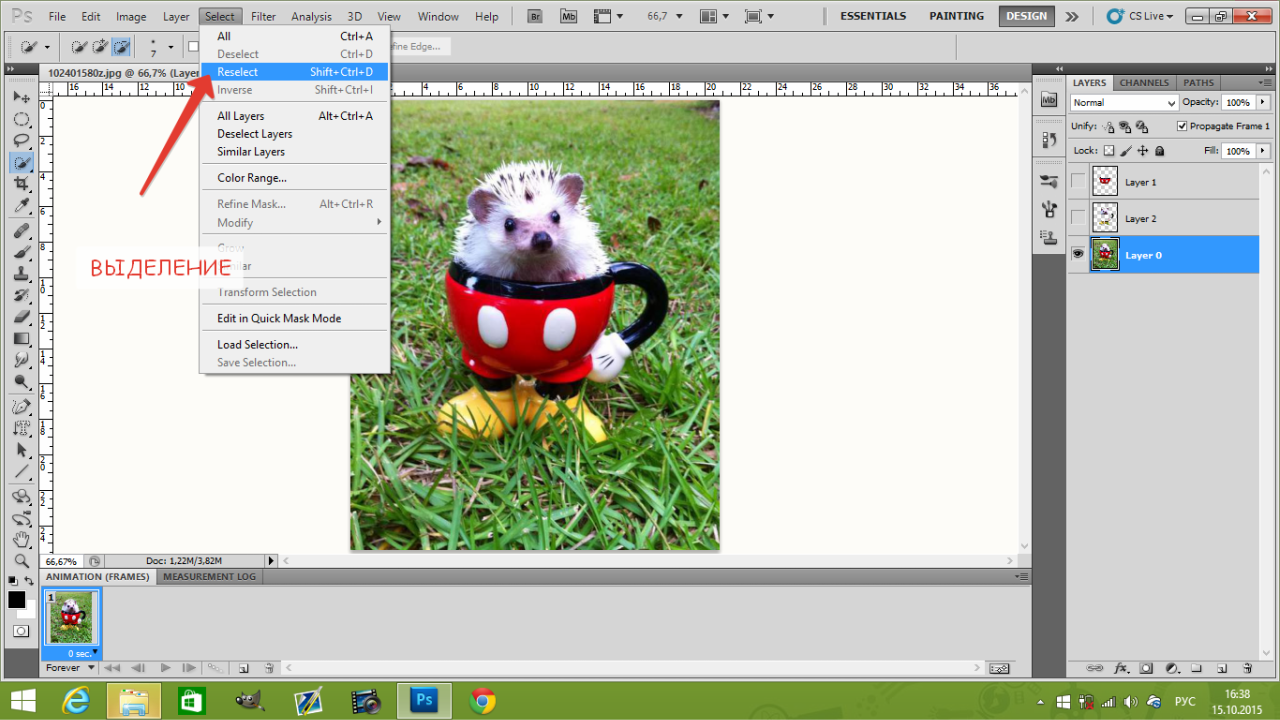
Task: Switch to the Painting workspace
Action: pos(955,16)
